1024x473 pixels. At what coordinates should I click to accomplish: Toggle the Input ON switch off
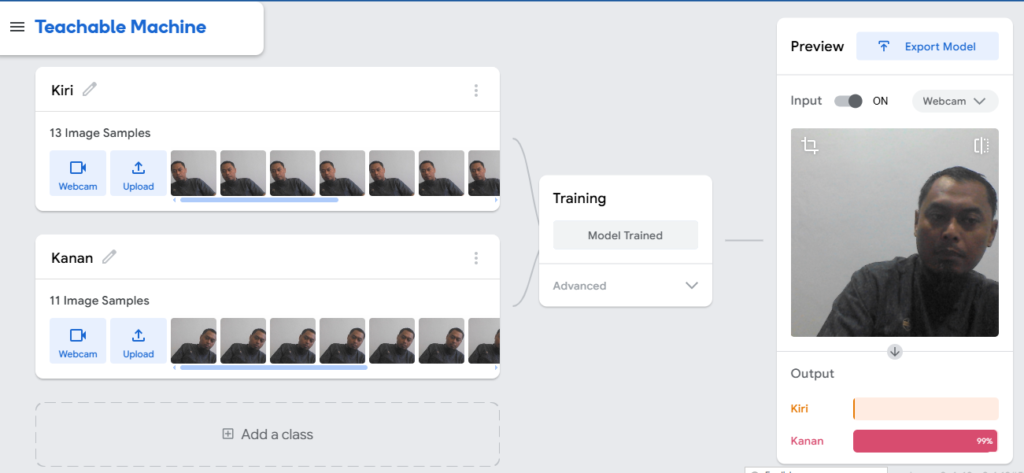click(848, 101)
